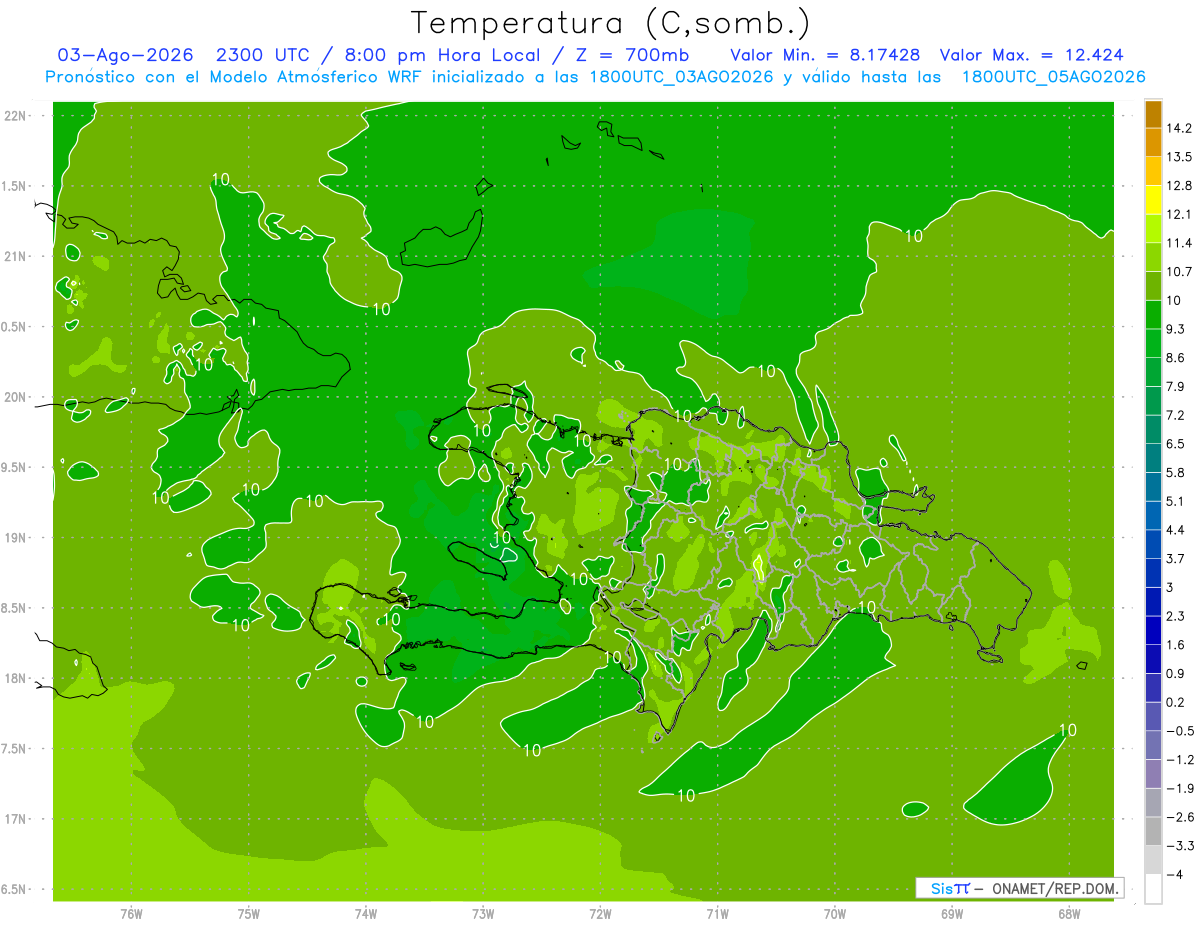Viewport: 1200px width, 927px height.
Task: Click the '68W' longitude label
Action: 1069,913
